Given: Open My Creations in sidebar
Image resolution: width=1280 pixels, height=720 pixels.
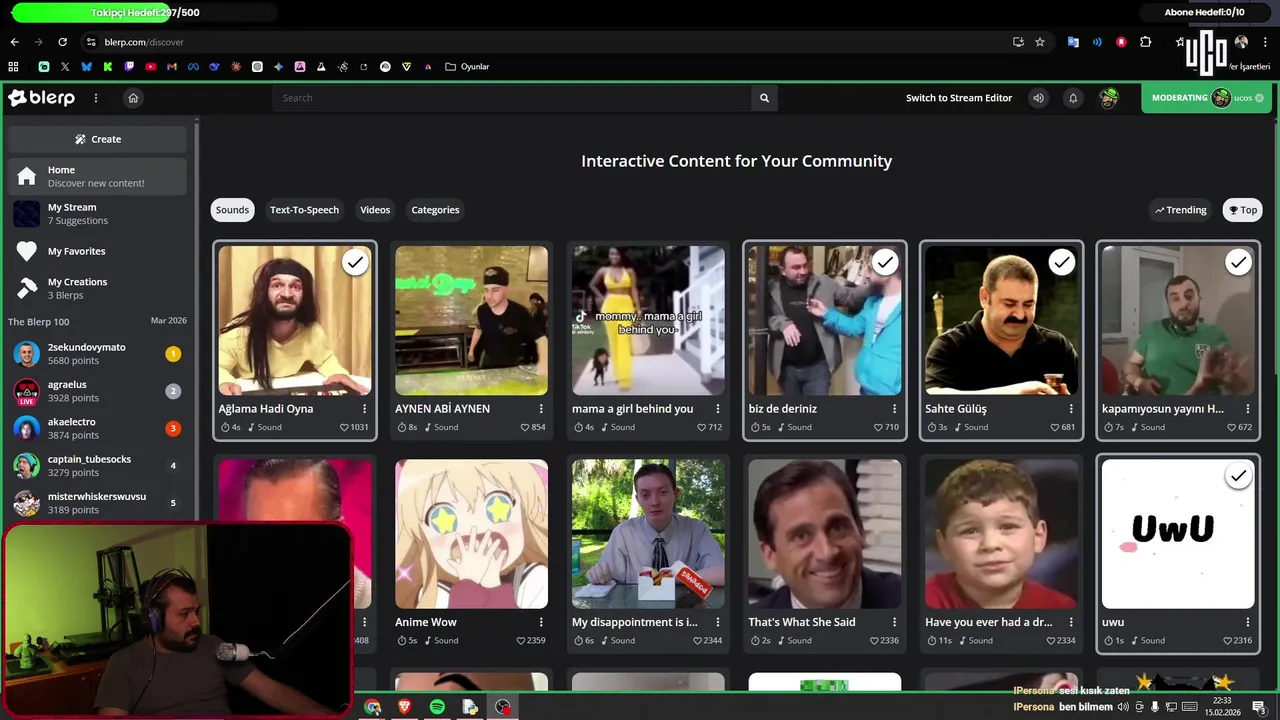Looking at the screenshot, I should pyautogui.click(x=97, y=288).
